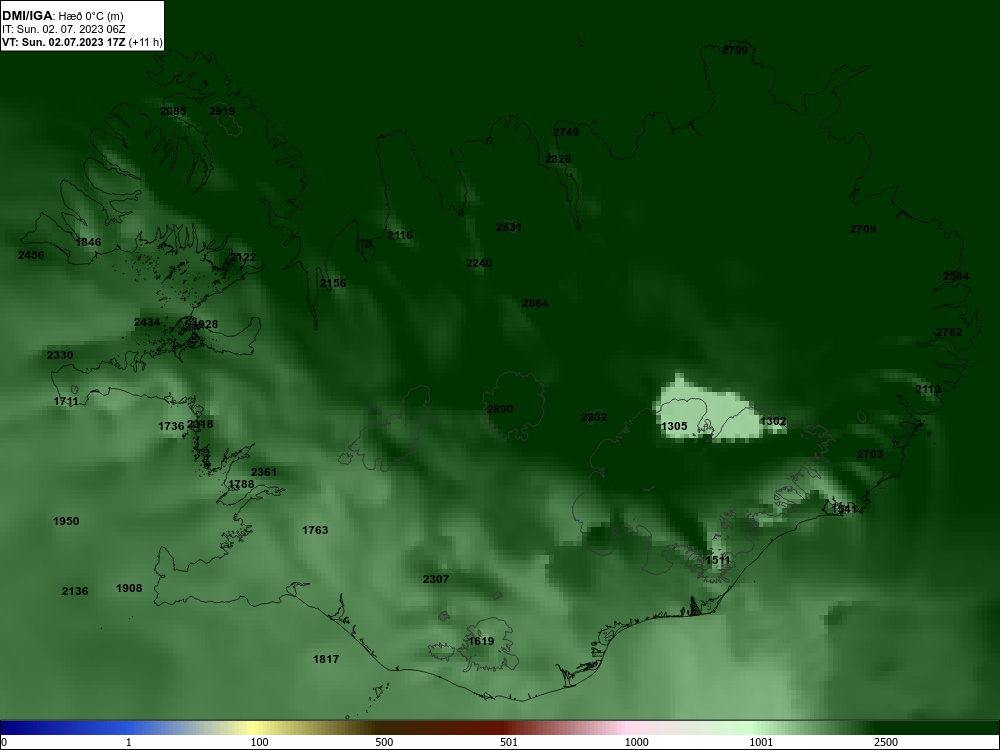Click the 2122 value label

(243, 257)
